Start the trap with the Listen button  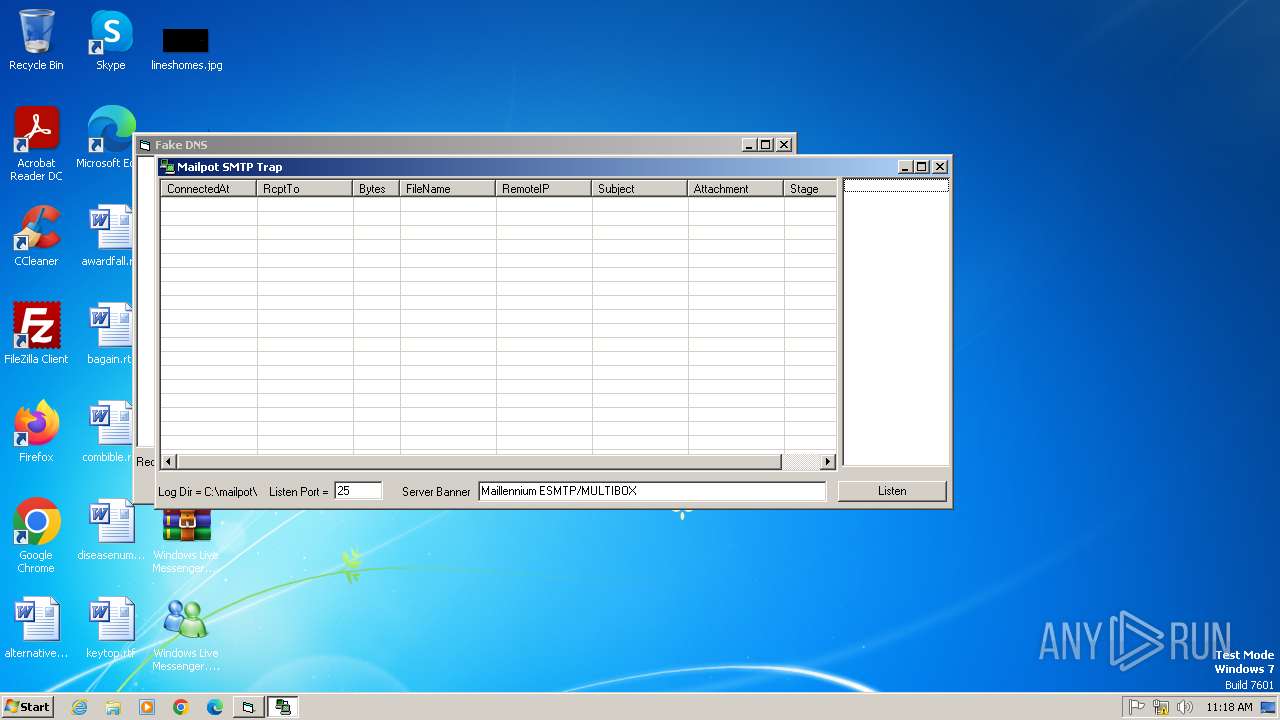click(892, 491)
